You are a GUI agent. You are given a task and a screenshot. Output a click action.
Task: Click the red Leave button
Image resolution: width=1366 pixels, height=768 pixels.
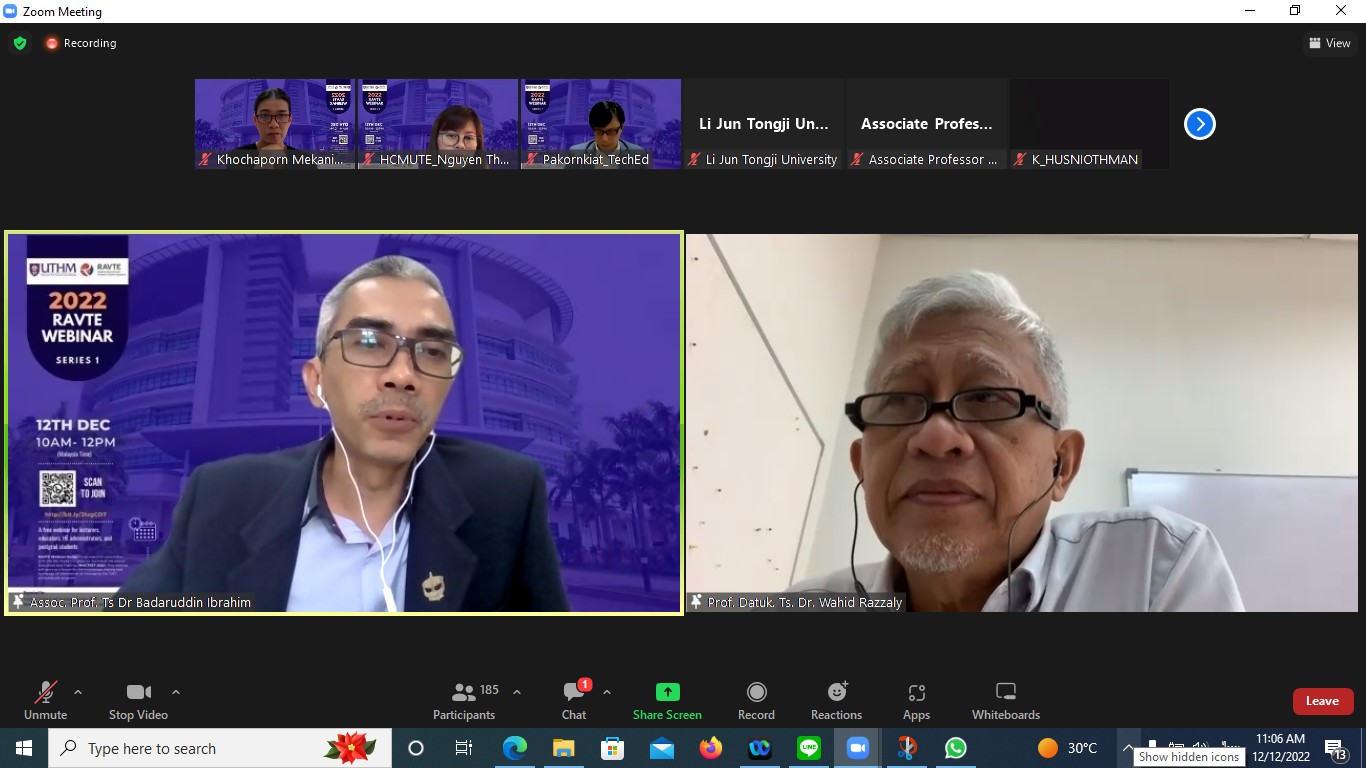tap(1322, 701)
